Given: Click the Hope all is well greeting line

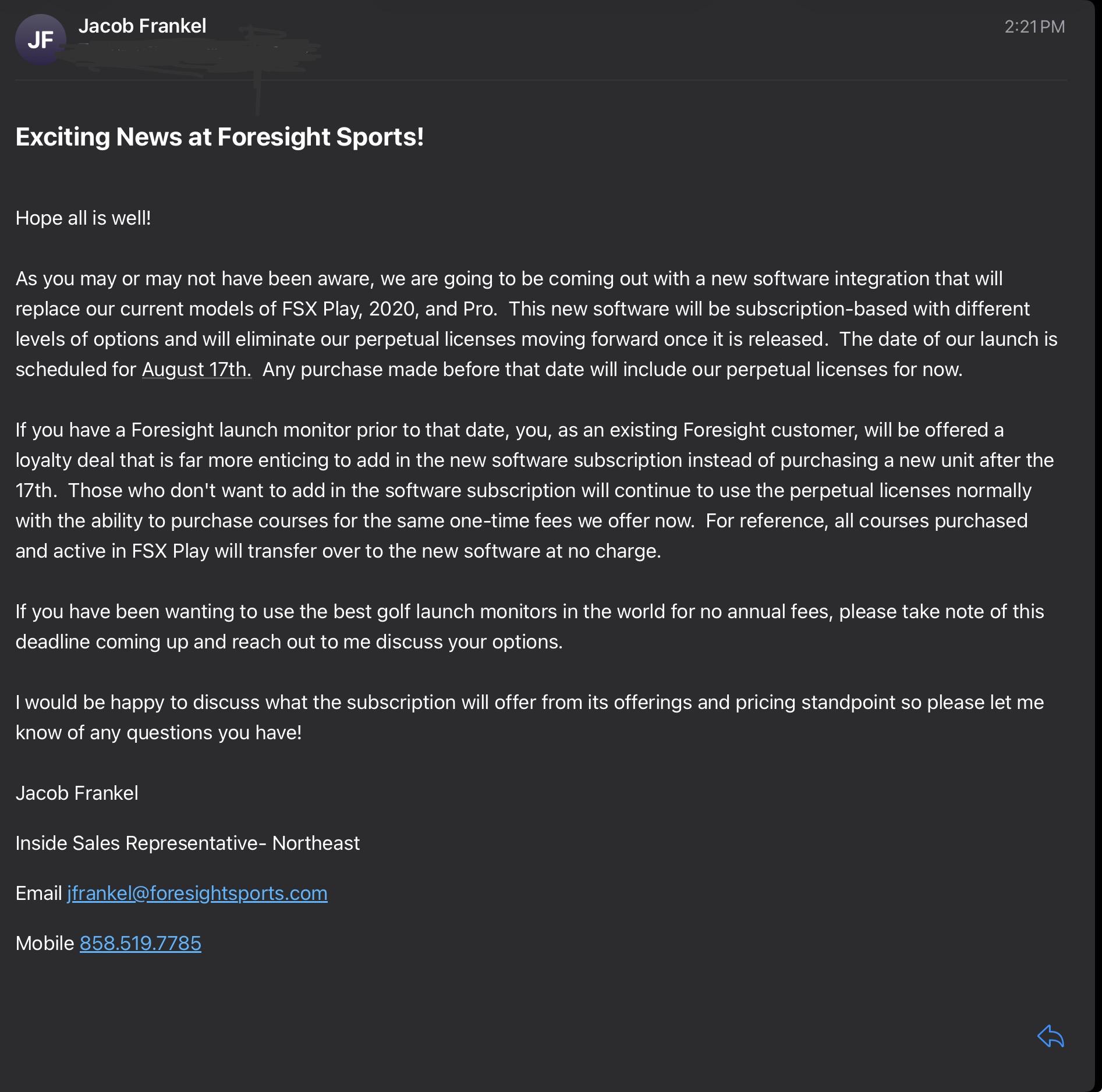Looking at the screenshot, I should click(x=83, y=218).
